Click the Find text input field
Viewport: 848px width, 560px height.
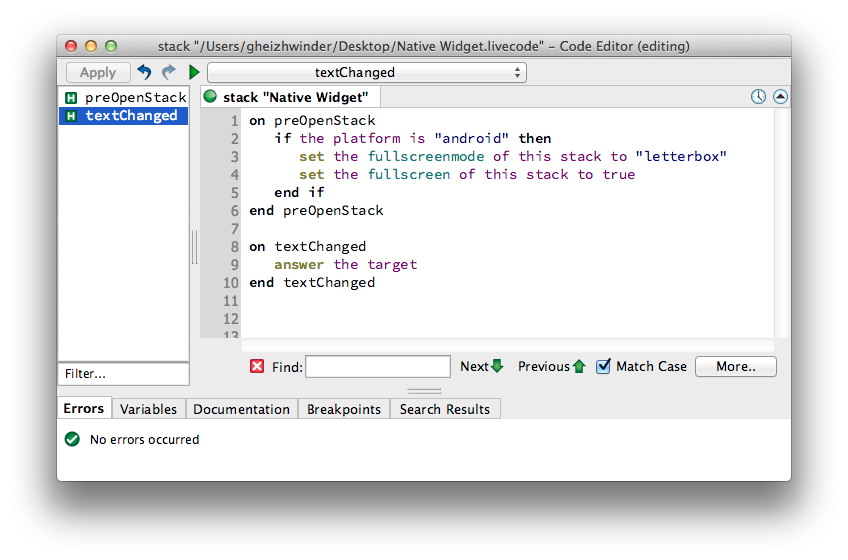pyautogui.click(x=377, y=367)
